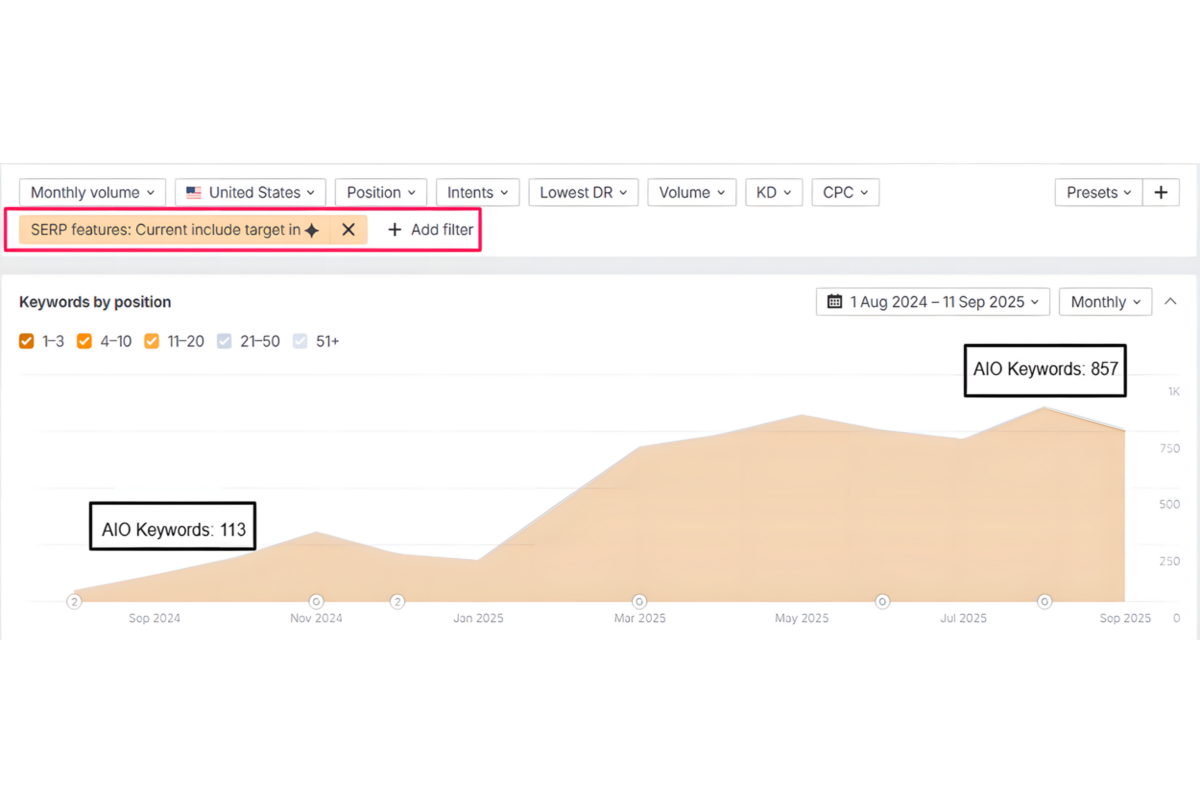The image size is (1200, 800).
Task: Remove the SERP features filter with X
Action: point(348,230)
